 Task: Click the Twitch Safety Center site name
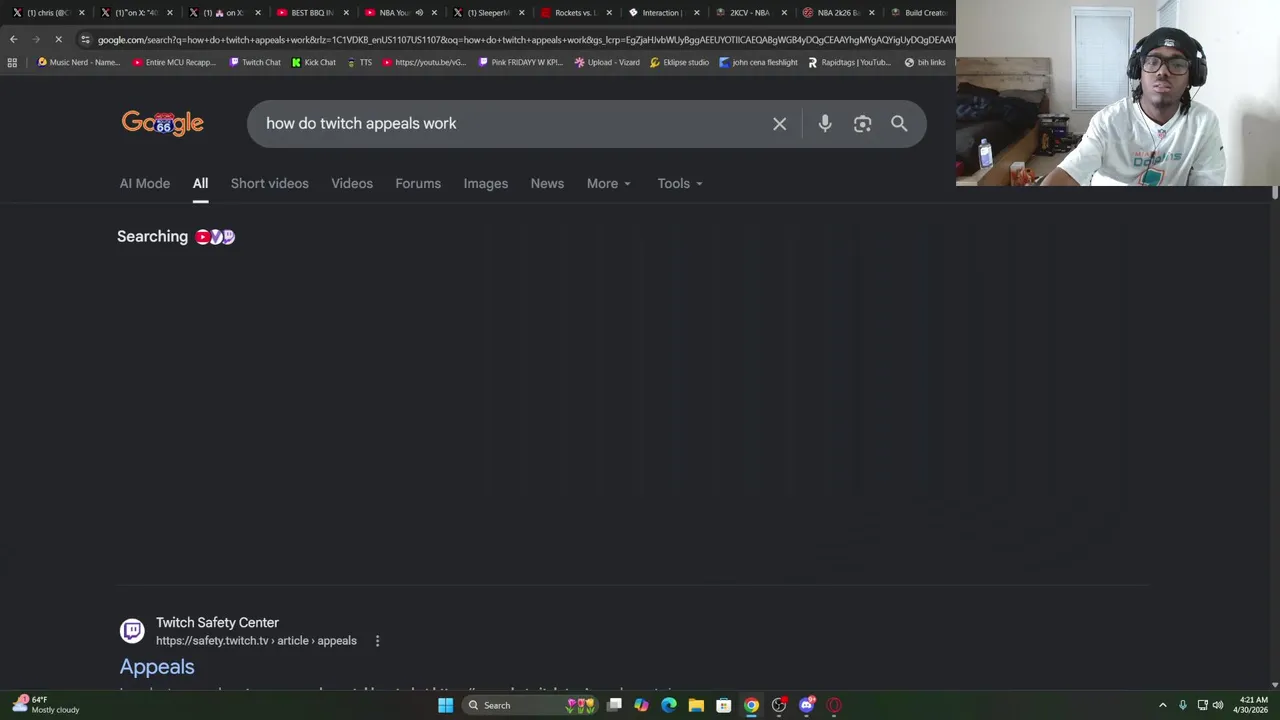tap(217, 623)
